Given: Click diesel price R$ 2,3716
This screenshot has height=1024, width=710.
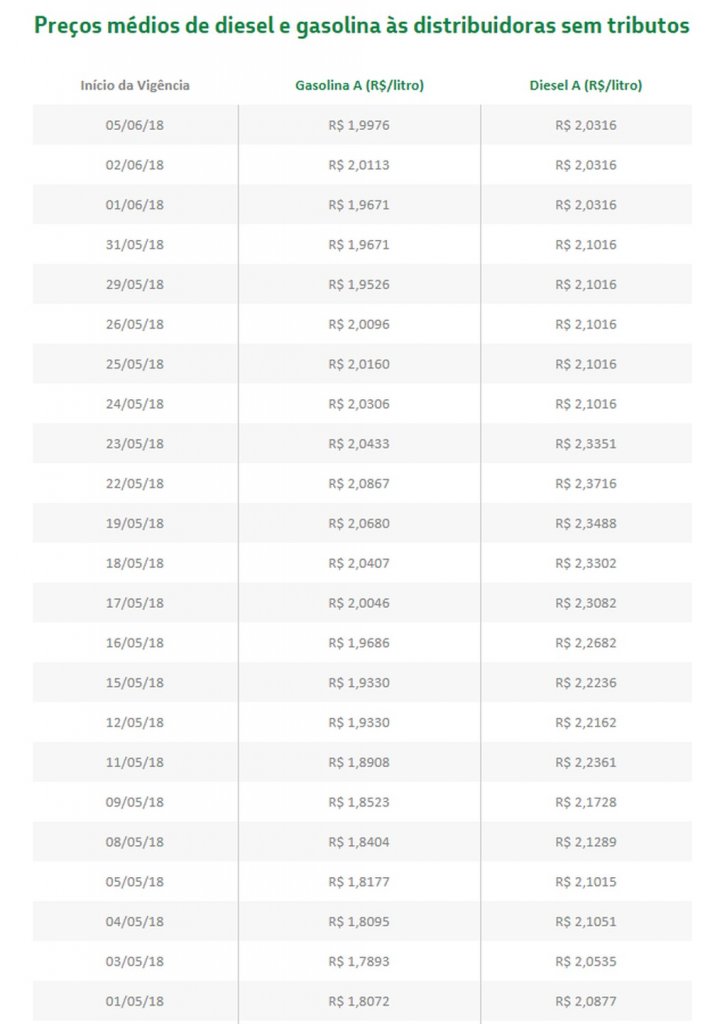Looking at the screenshot, I should (x=585, y=484).
